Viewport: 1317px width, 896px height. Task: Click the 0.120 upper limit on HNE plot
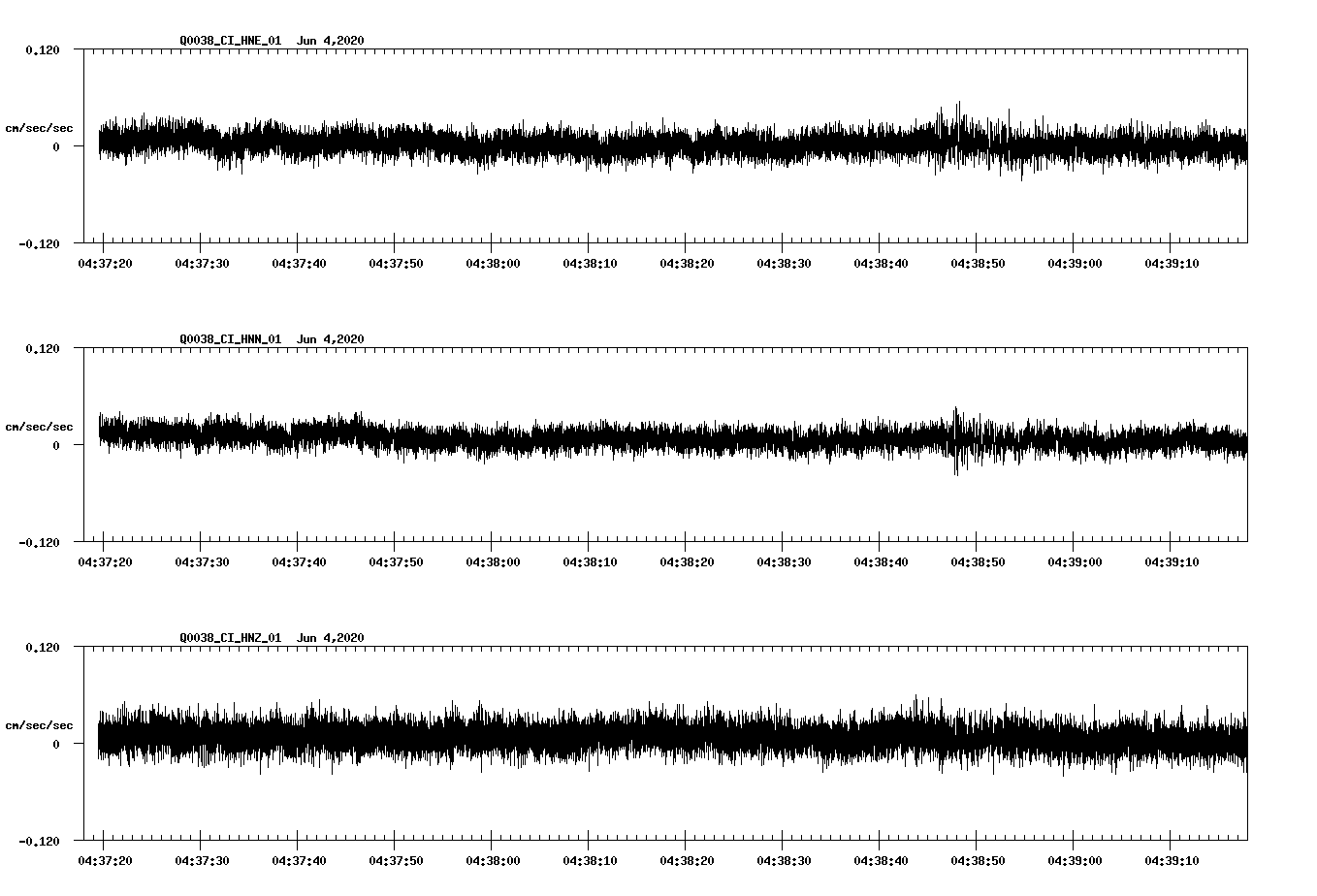(43, 49)
